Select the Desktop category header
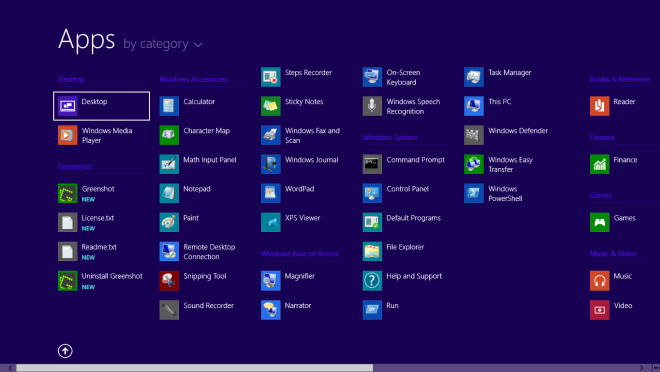The width and height of the screenshot is (660, 372). (71, 79)
